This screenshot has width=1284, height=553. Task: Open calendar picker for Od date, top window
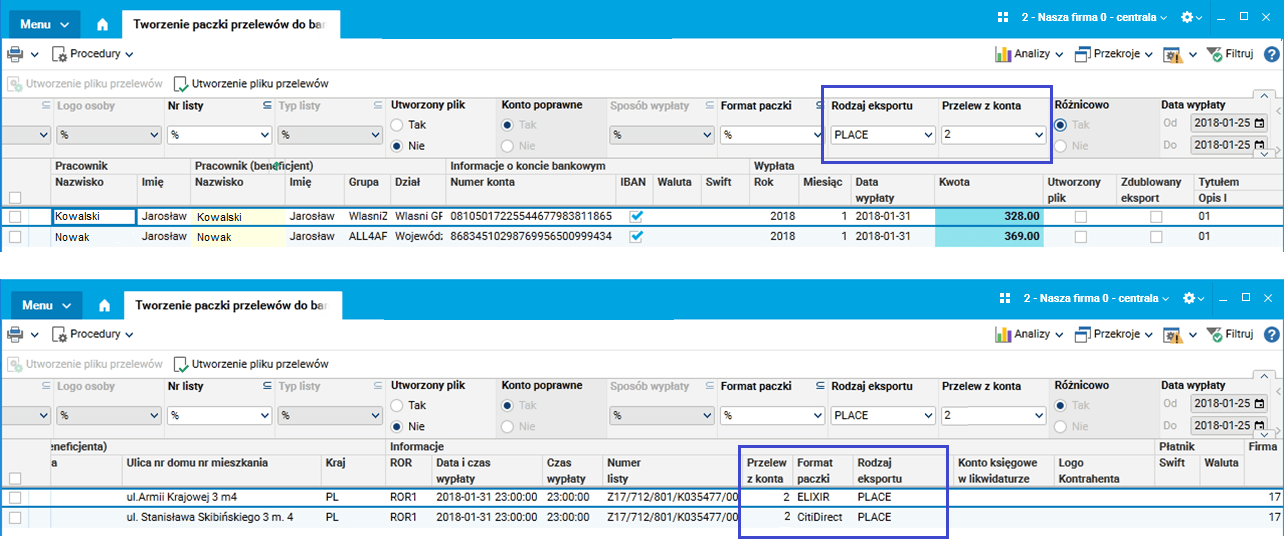tap(1257, 124)
